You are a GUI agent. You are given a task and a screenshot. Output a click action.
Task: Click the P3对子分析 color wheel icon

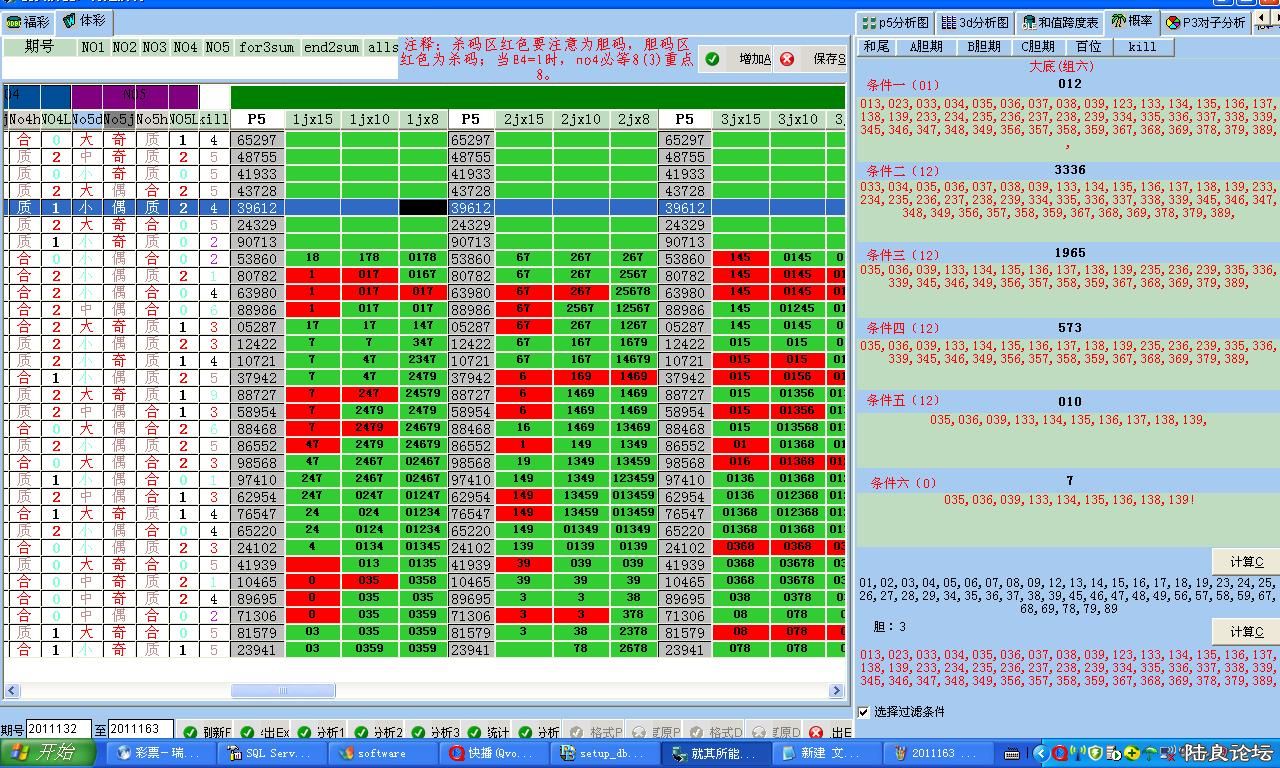[x=1173, y=22]
